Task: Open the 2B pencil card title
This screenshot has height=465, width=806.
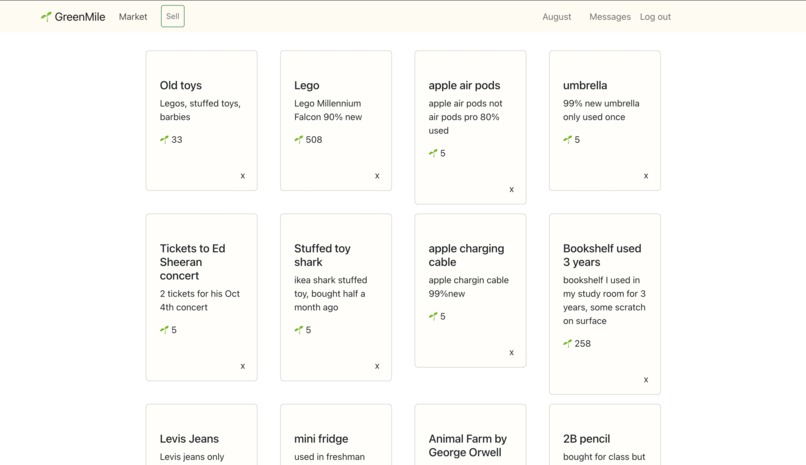Action: pyautogui.click(x=587, y=439)
